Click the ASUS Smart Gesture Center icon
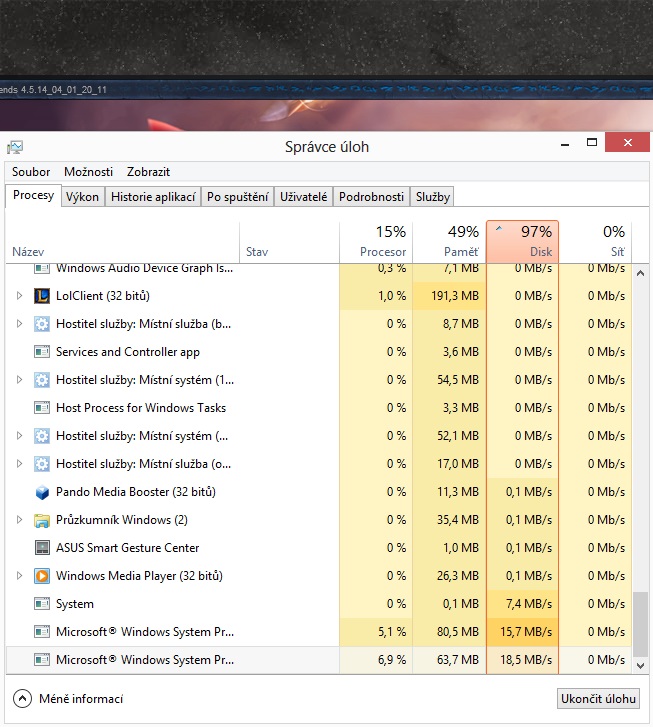The width and height of the screenshot is (653, 727). click(42, 548)
